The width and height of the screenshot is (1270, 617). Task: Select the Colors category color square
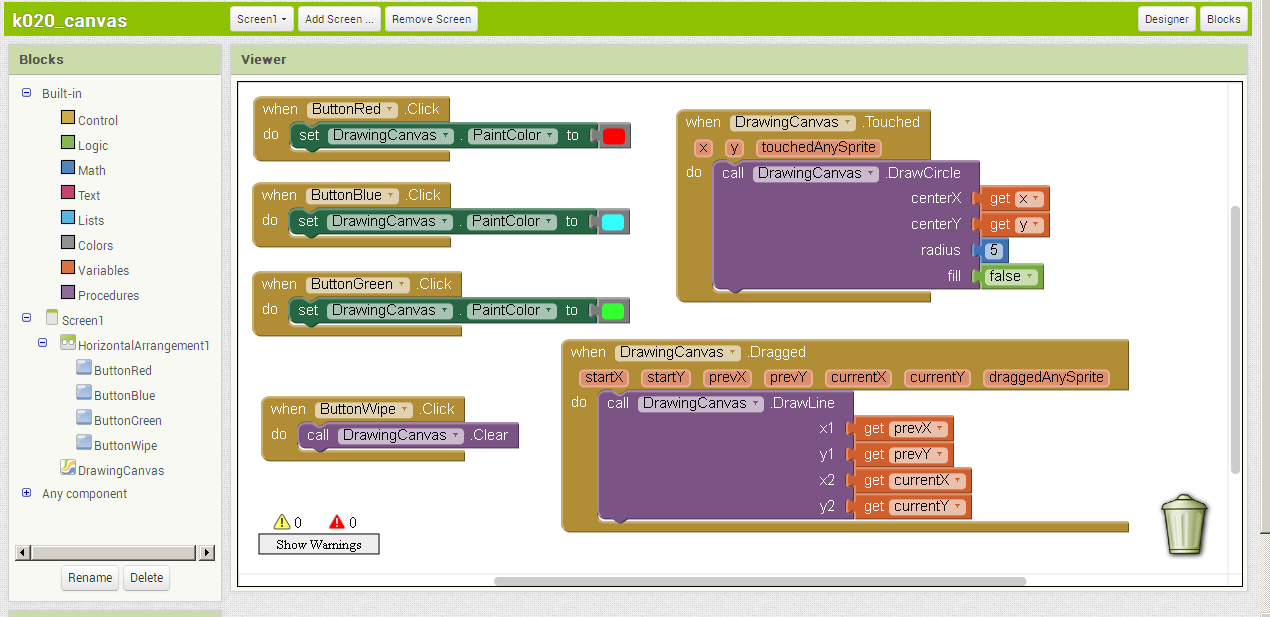pyautogui.click(x=68, y=244)
